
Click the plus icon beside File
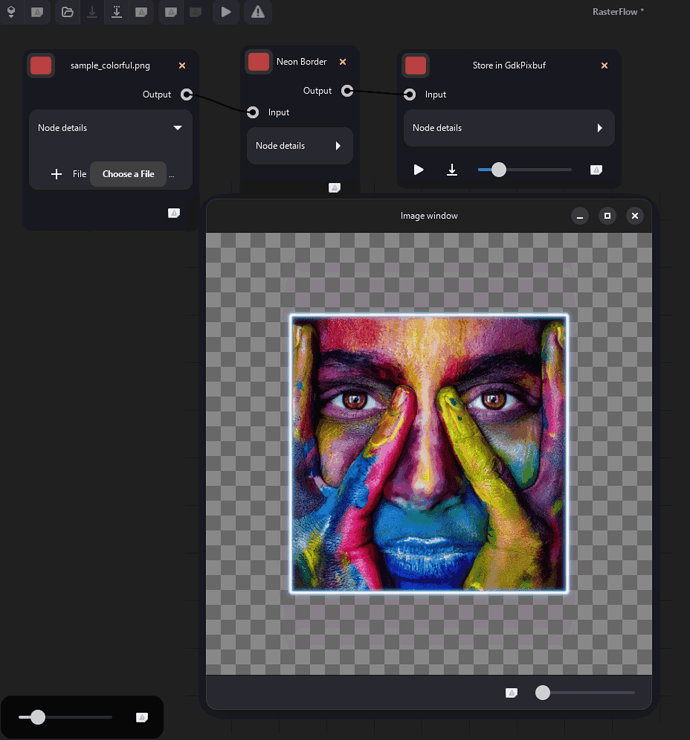point(56,174)
